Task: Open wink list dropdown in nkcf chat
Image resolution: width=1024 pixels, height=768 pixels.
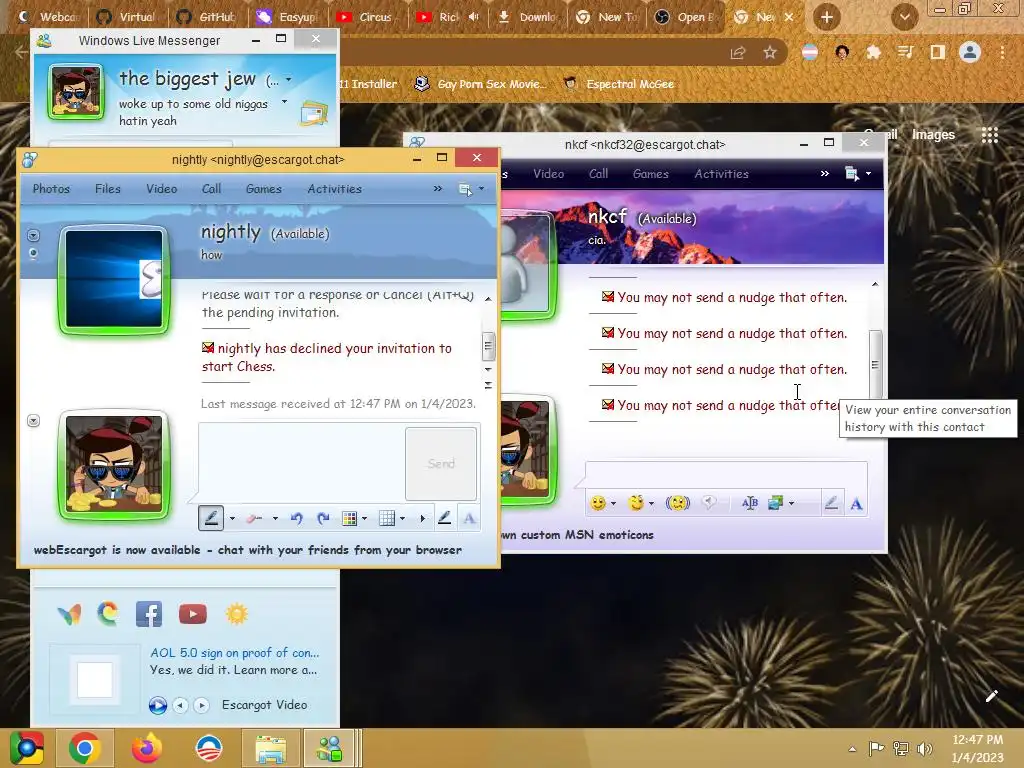Action: click(x=652, y=504)
